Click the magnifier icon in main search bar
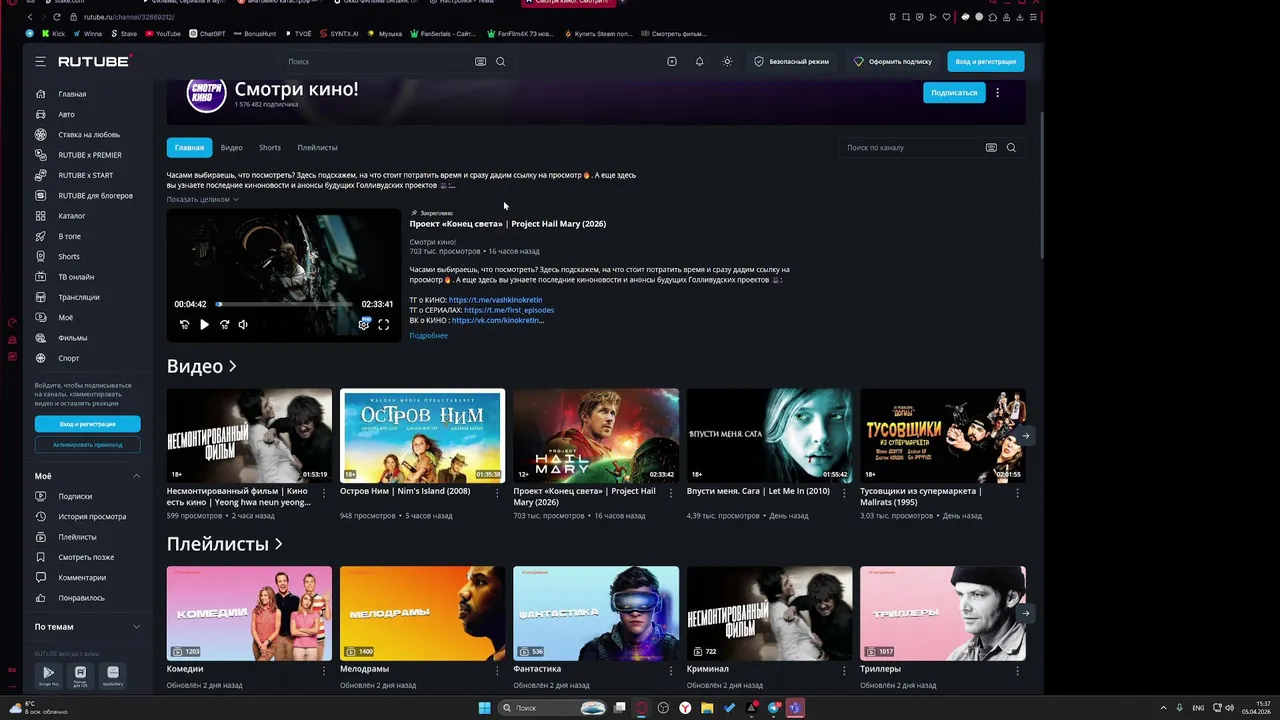This screenshot has height=720, width=1280. 500,61
